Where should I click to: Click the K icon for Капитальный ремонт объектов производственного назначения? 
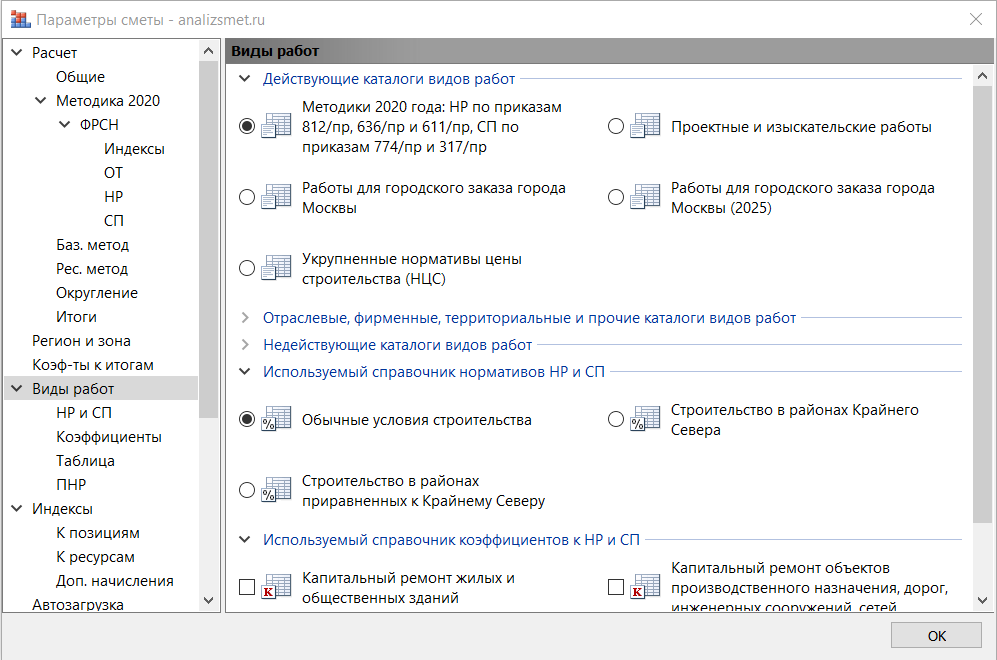point(645,587)
